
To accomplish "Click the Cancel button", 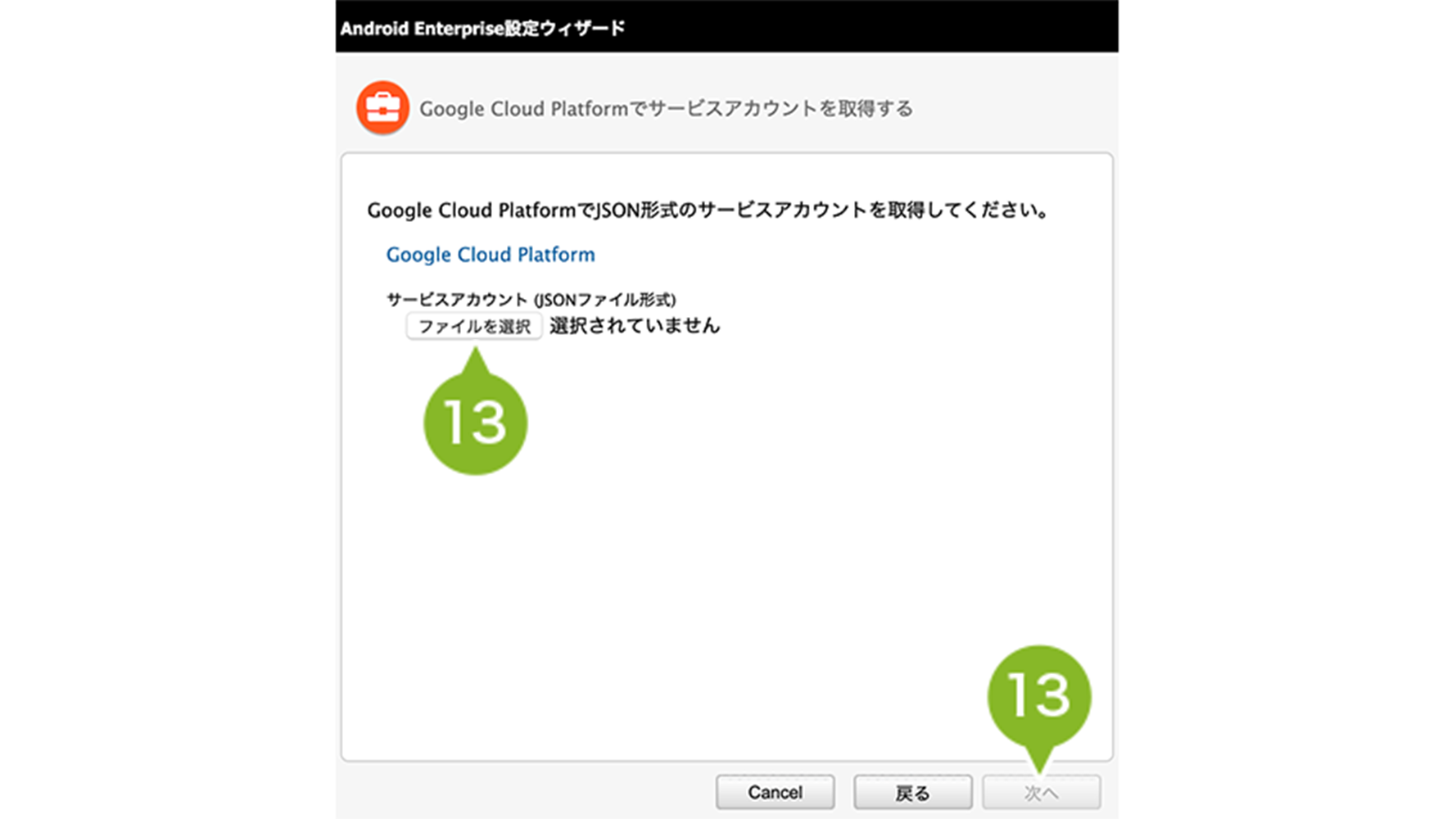I will (775, 792).
